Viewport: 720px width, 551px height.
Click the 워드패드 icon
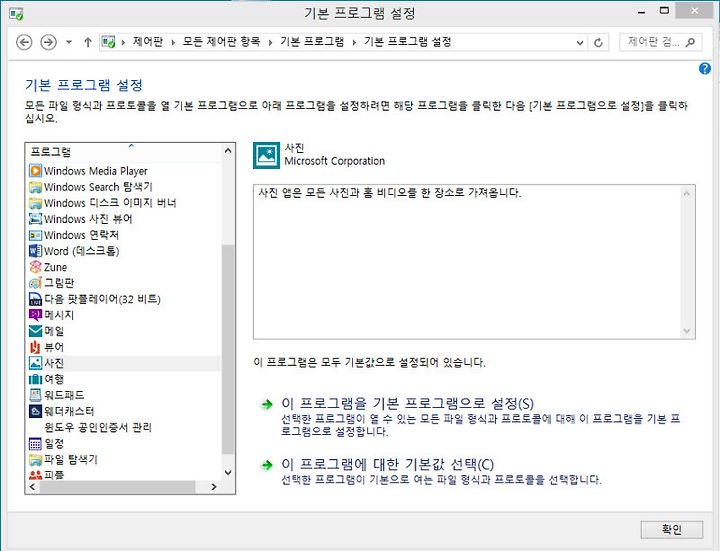35,395
